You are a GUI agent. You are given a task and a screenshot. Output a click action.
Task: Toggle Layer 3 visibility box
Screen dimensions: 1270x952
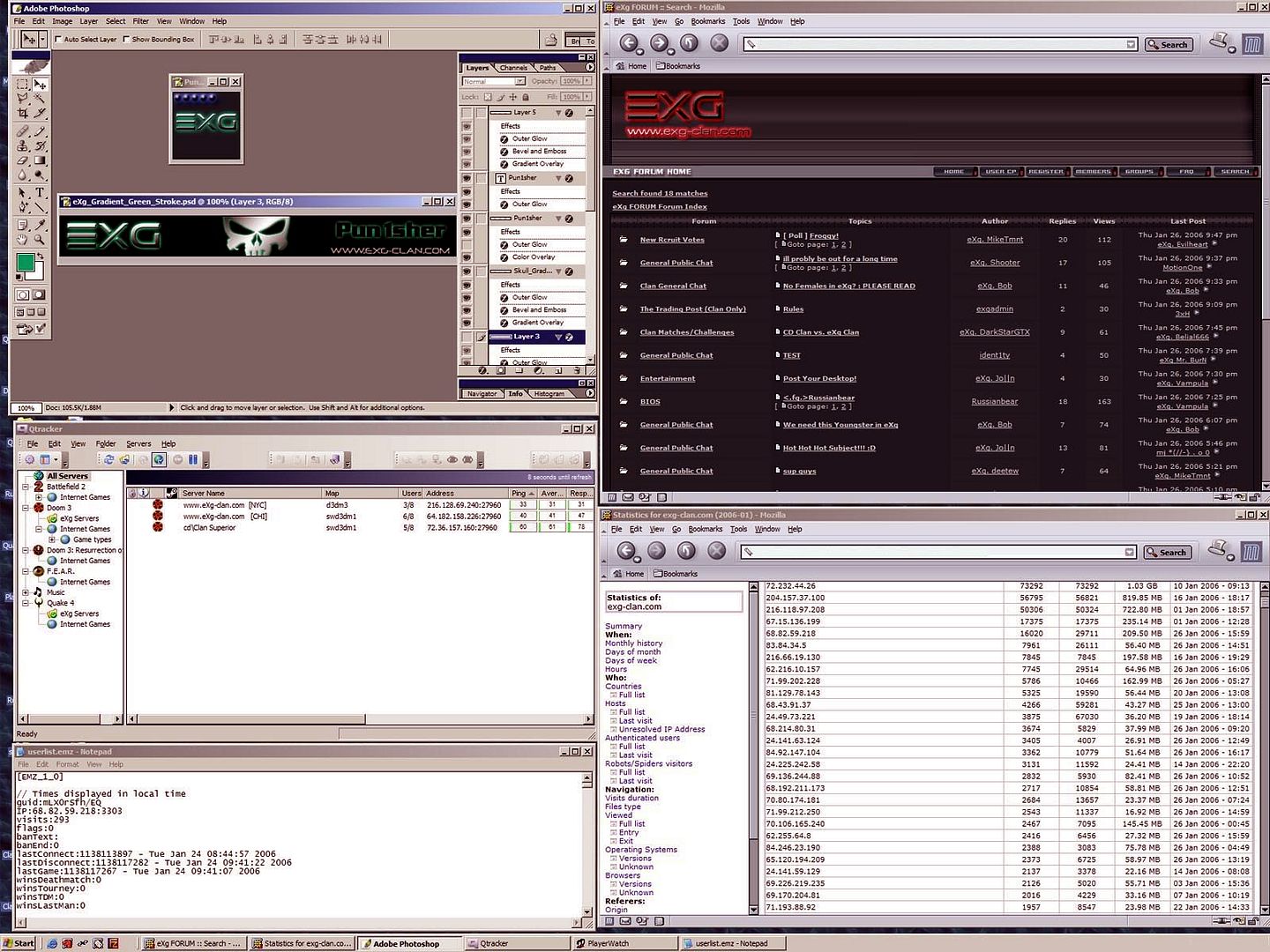point(467,337)
